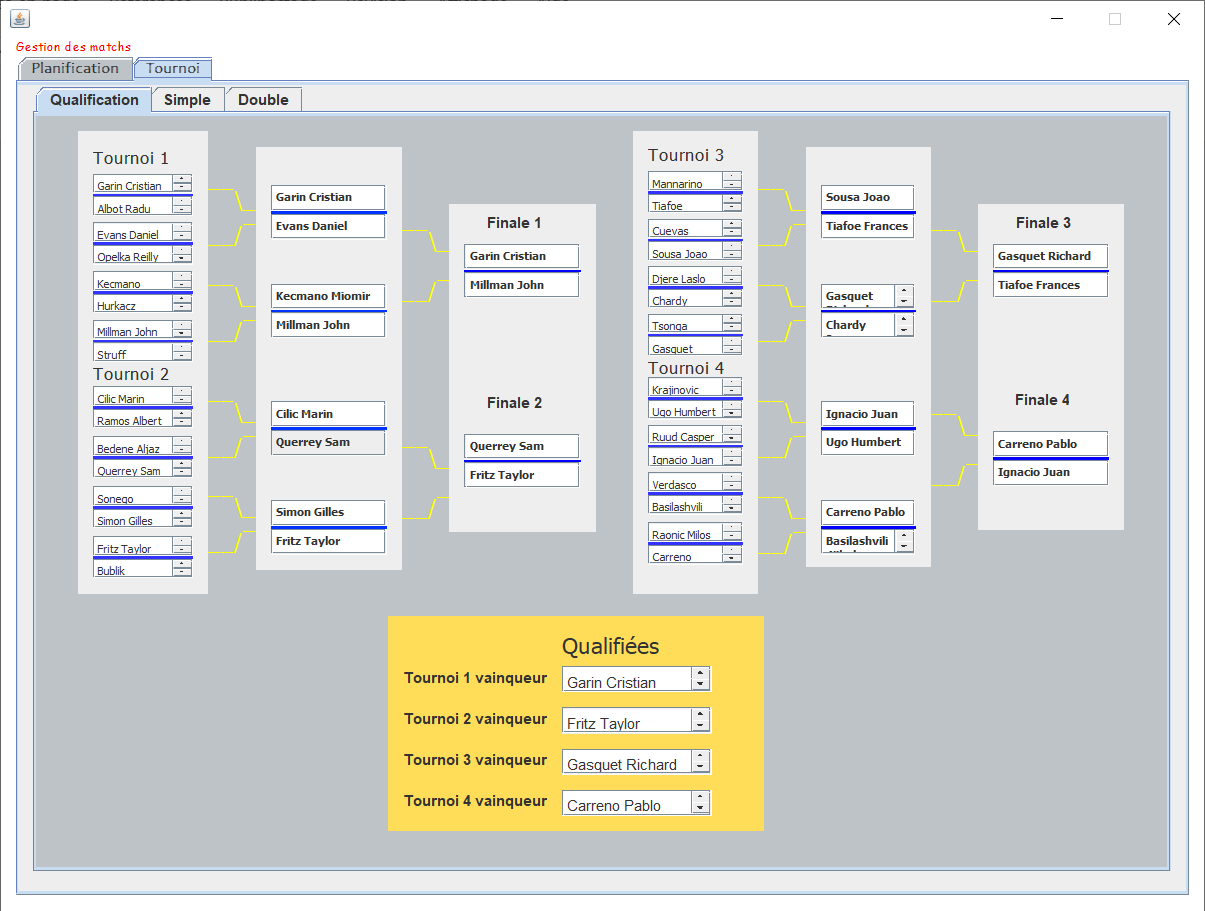The height and width of the screenshot is (911, 1205).
Task: Focus the Tournoi 1 vainqueur name field
Action: pyautogui.click(x=627, y=679)
